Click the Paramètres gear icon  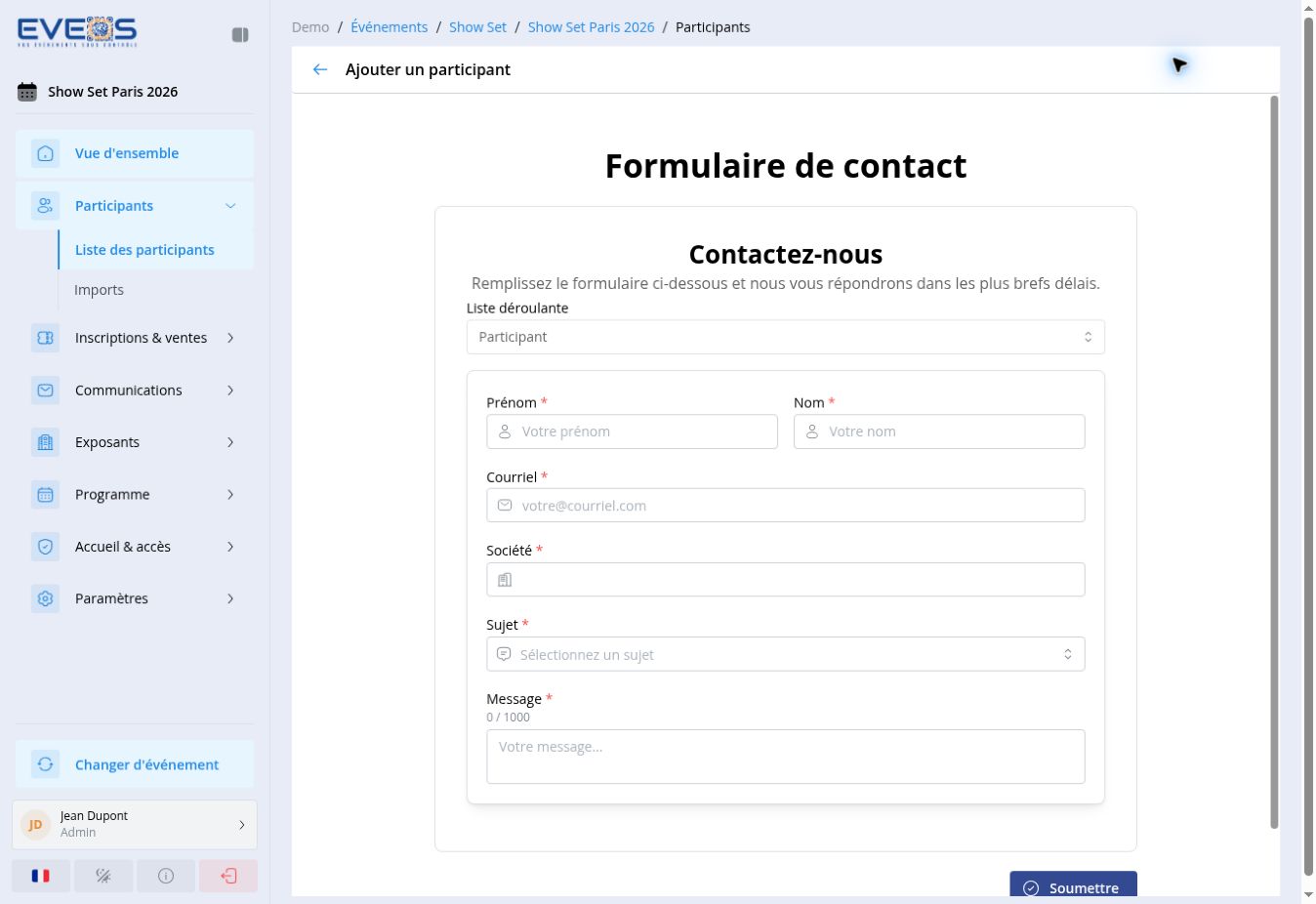(x=45, y=598)
